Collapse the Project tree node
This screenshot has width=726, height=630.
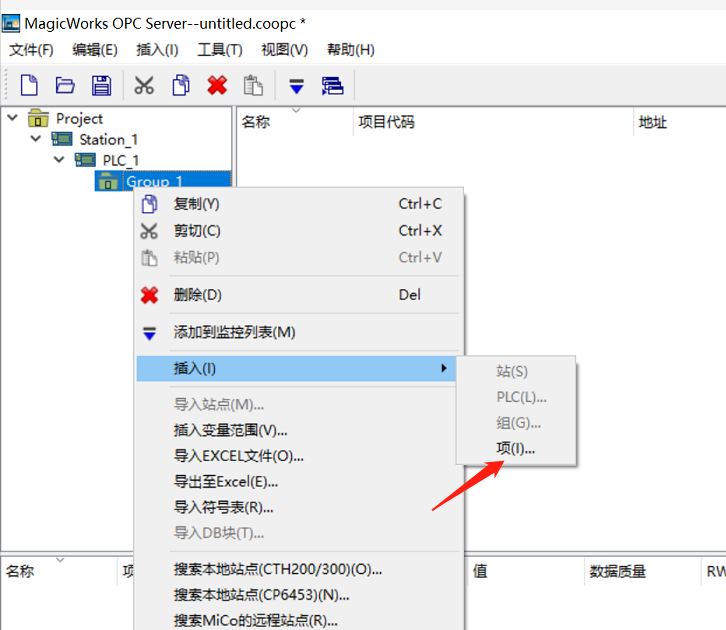[x=13, y=118]
